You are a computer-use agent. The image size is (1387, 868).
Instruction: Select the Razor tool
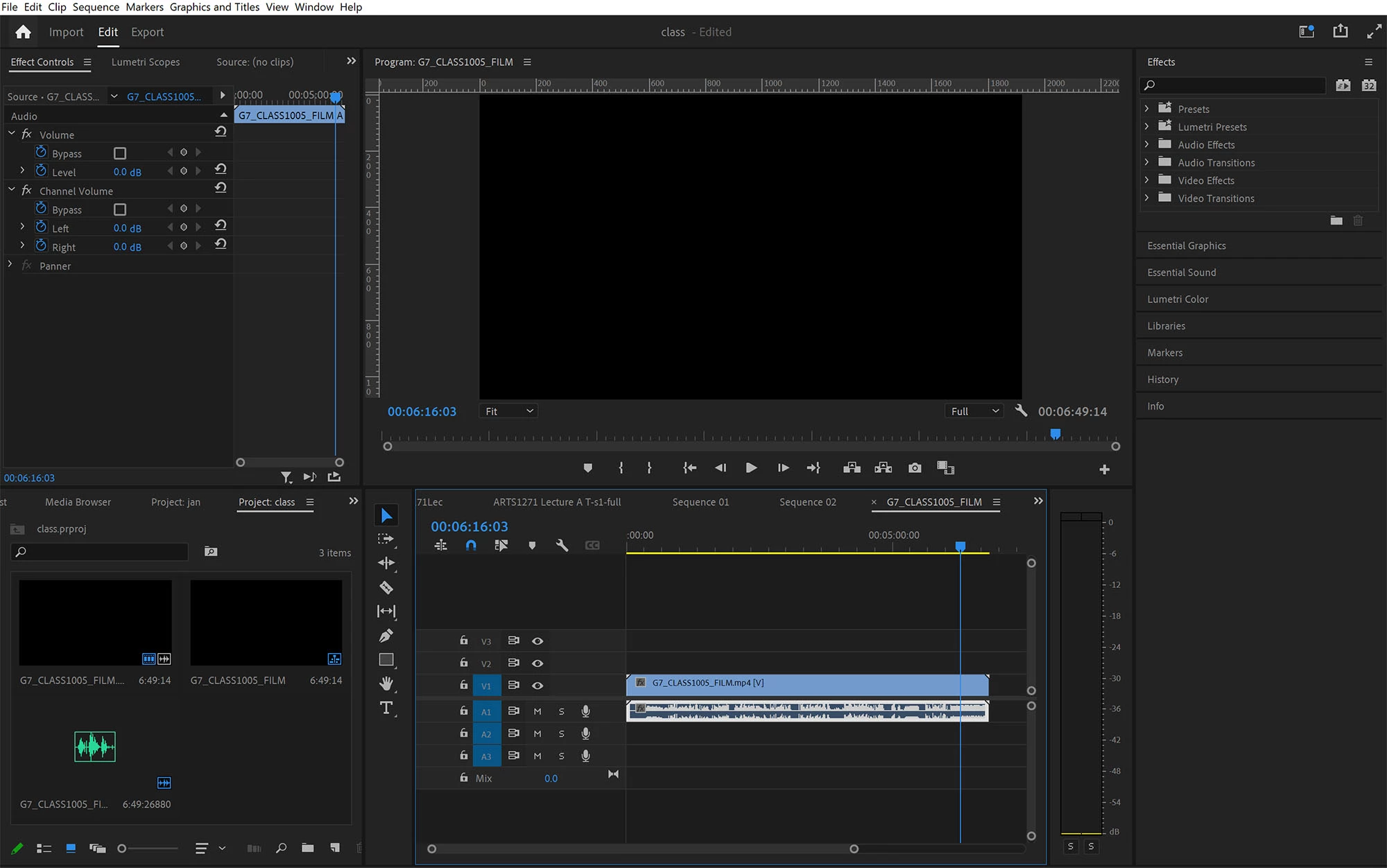(x=386, y=588)
